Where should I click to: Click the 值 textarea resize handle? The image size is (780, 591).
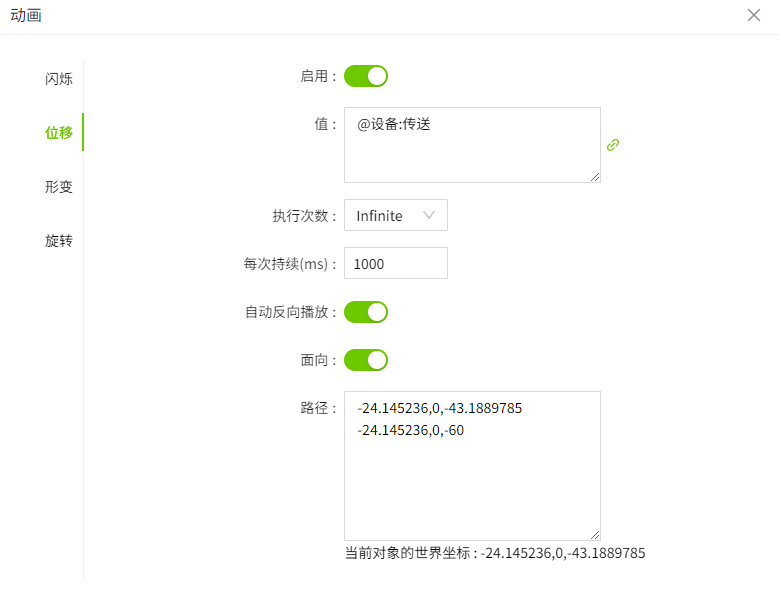tap(595, 177)
